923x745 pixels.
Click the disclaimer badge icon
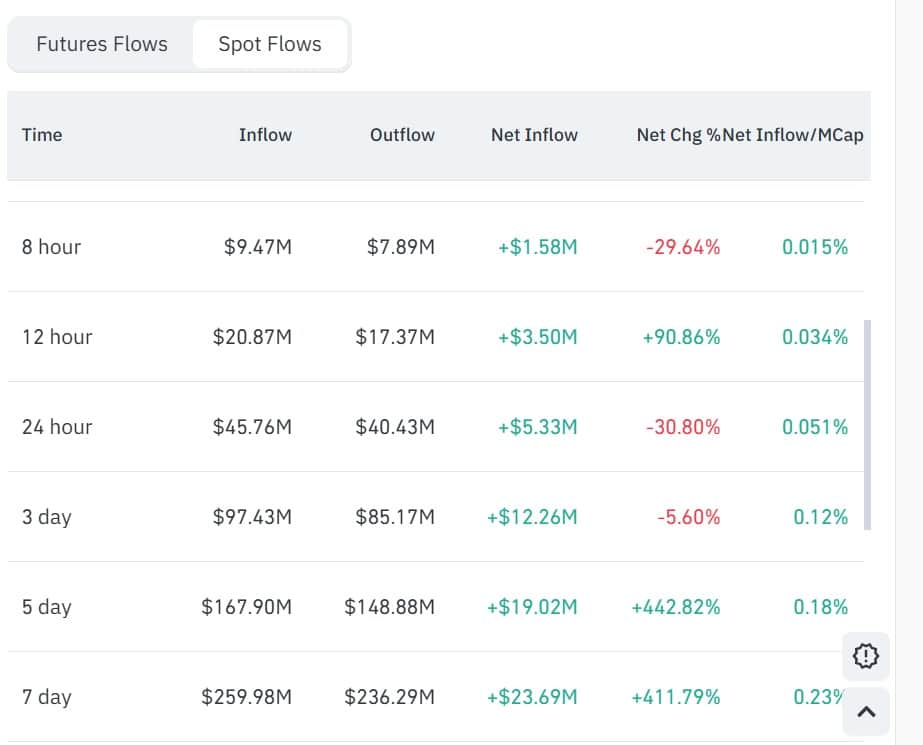[x=865, y=656]
